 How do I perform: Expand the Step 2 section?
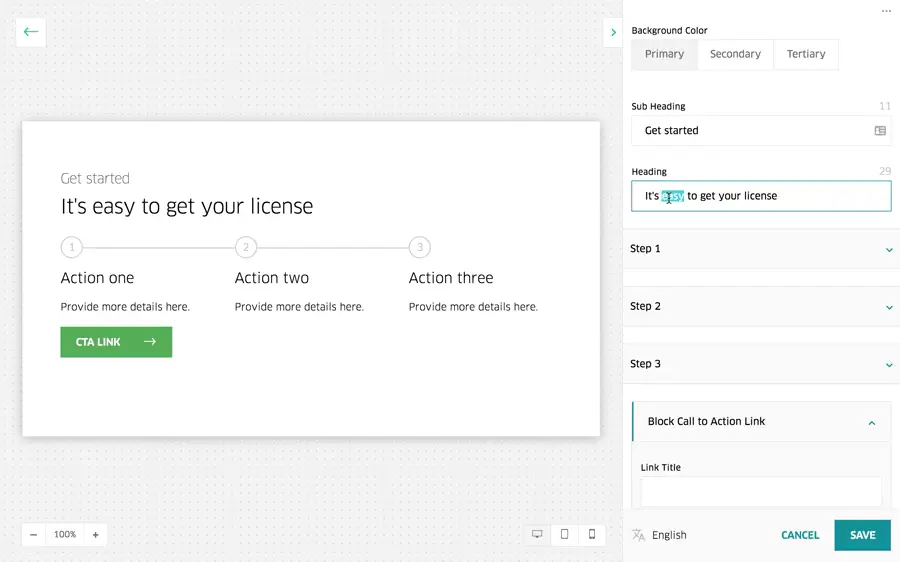pyautogui.click(x=761, y=306)
